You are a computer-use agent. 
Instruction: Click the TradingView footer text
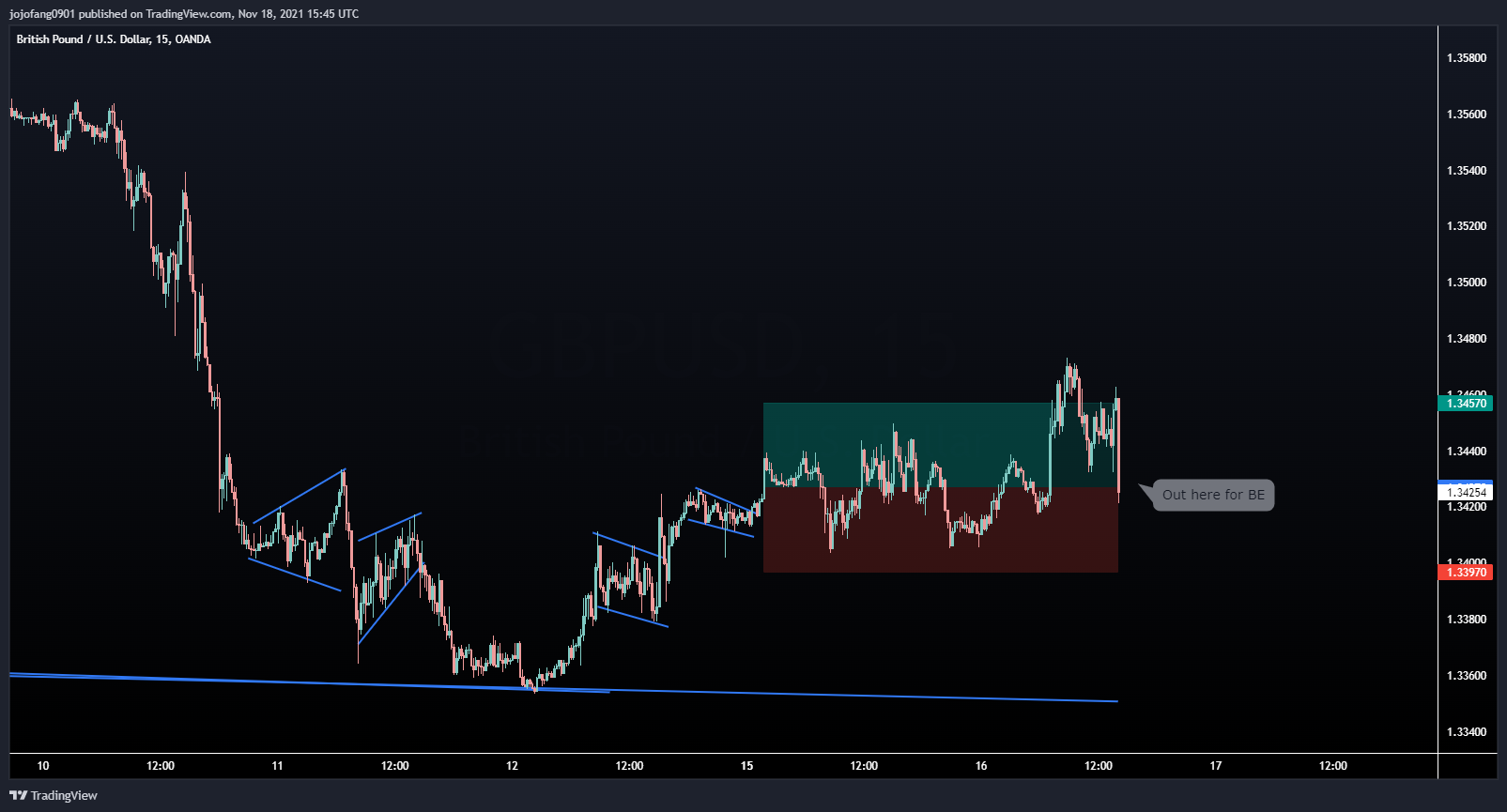(64, 795)
